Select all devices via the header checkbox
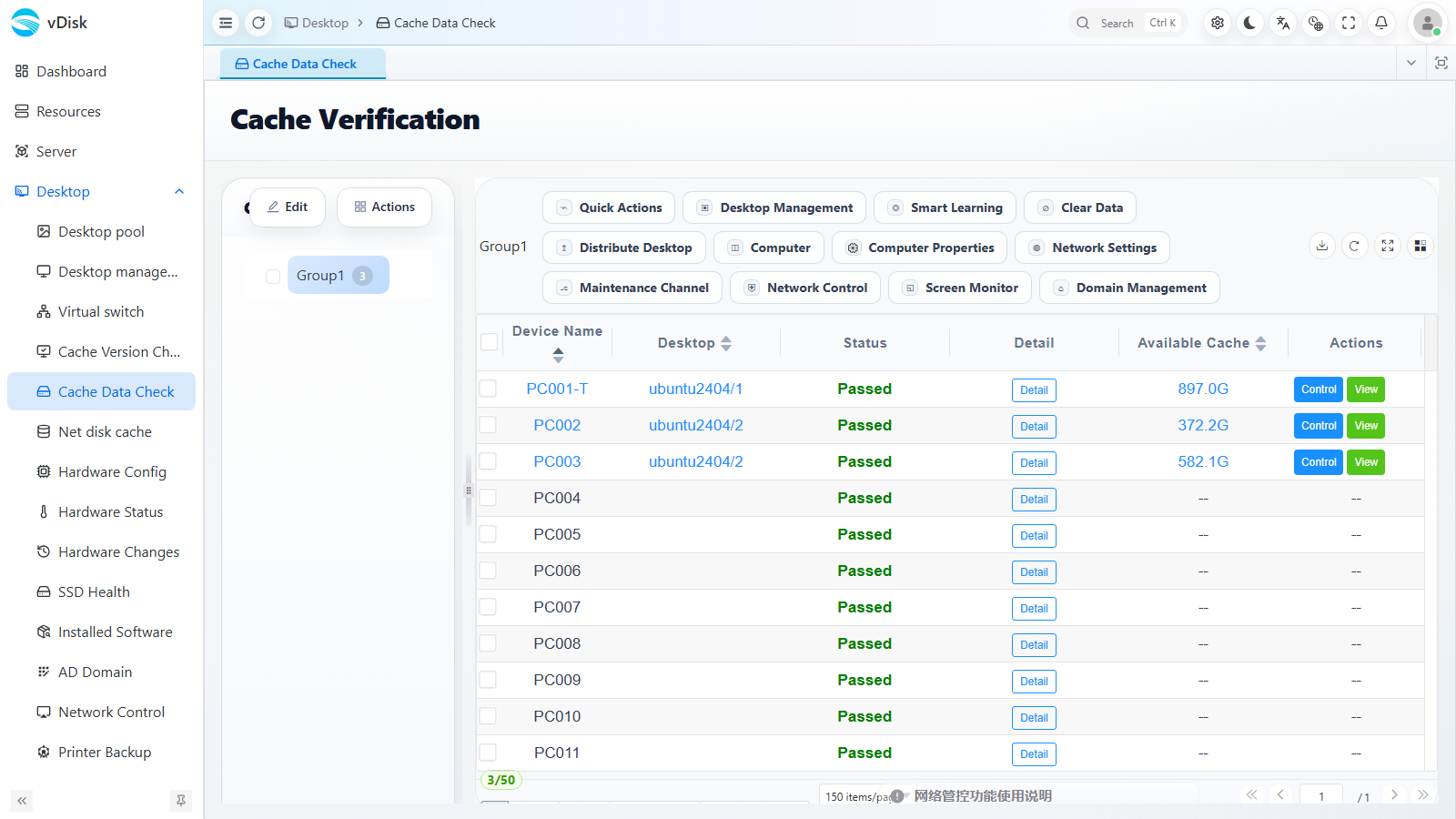1456x819 pixels. [490, 342]
